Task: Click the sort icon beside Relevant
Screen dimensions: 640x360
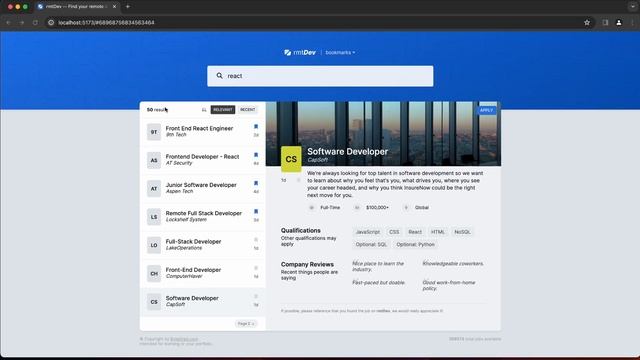Action: [x=204, y=110]
